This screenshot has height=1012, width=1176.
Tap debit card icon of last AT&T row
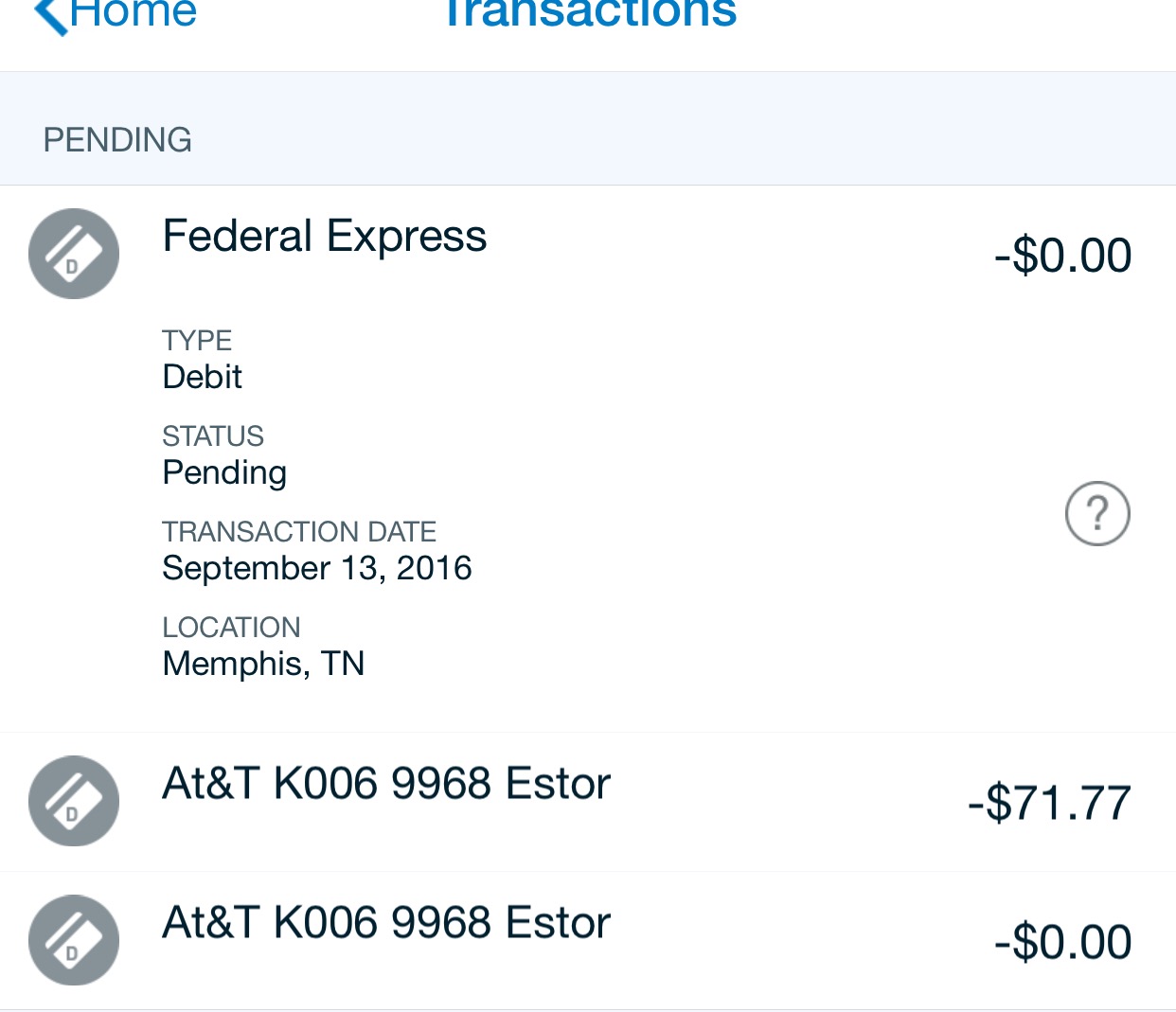[74, 940]
